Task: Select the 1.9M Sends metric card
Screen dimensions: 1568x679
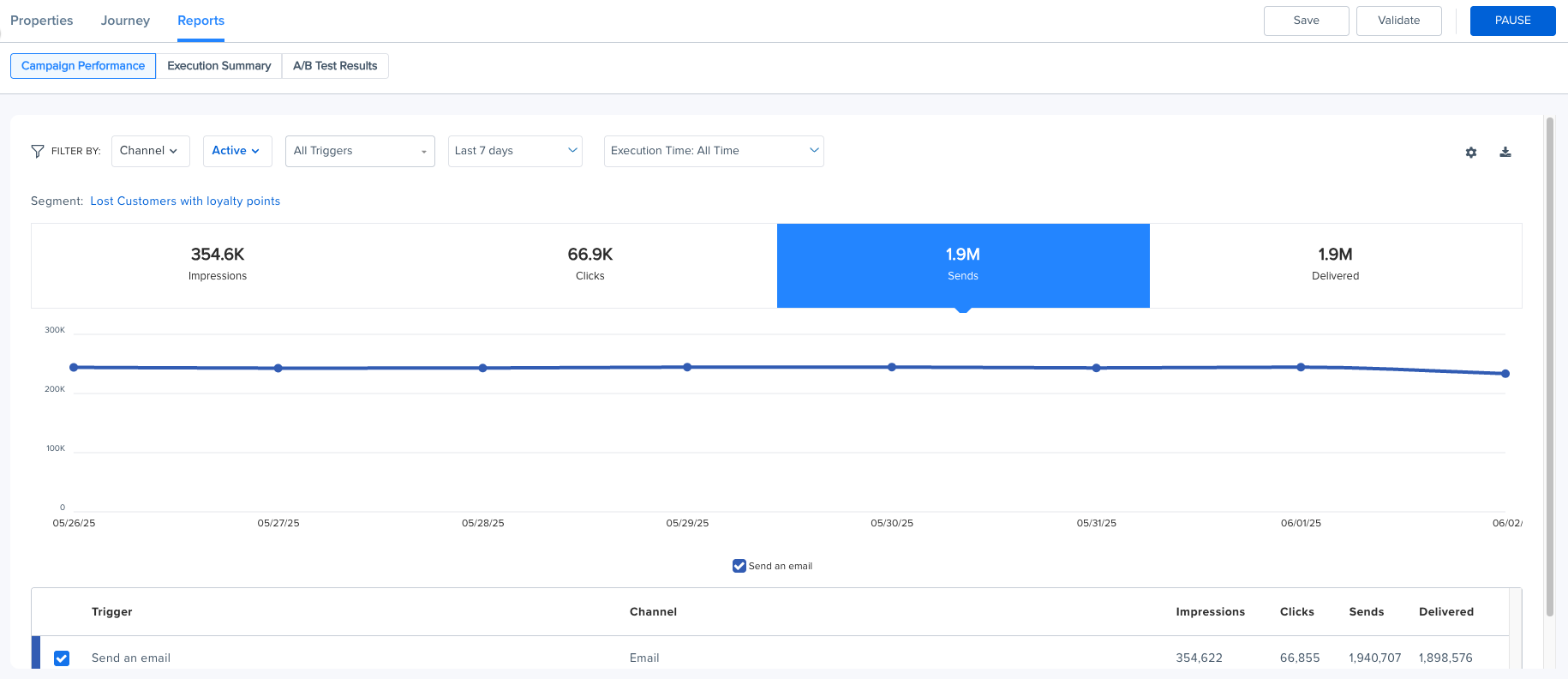Action: coord(963,266)
